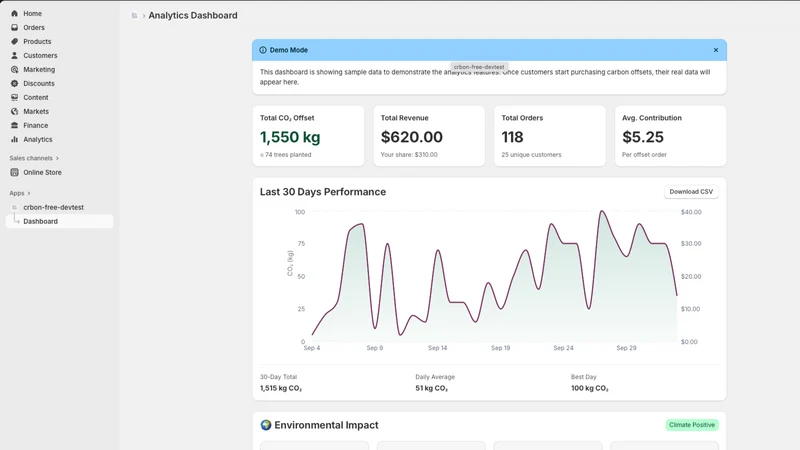Click the $40.00 right axis label
This screenshot has width=800, height=450.
(691, 212)
